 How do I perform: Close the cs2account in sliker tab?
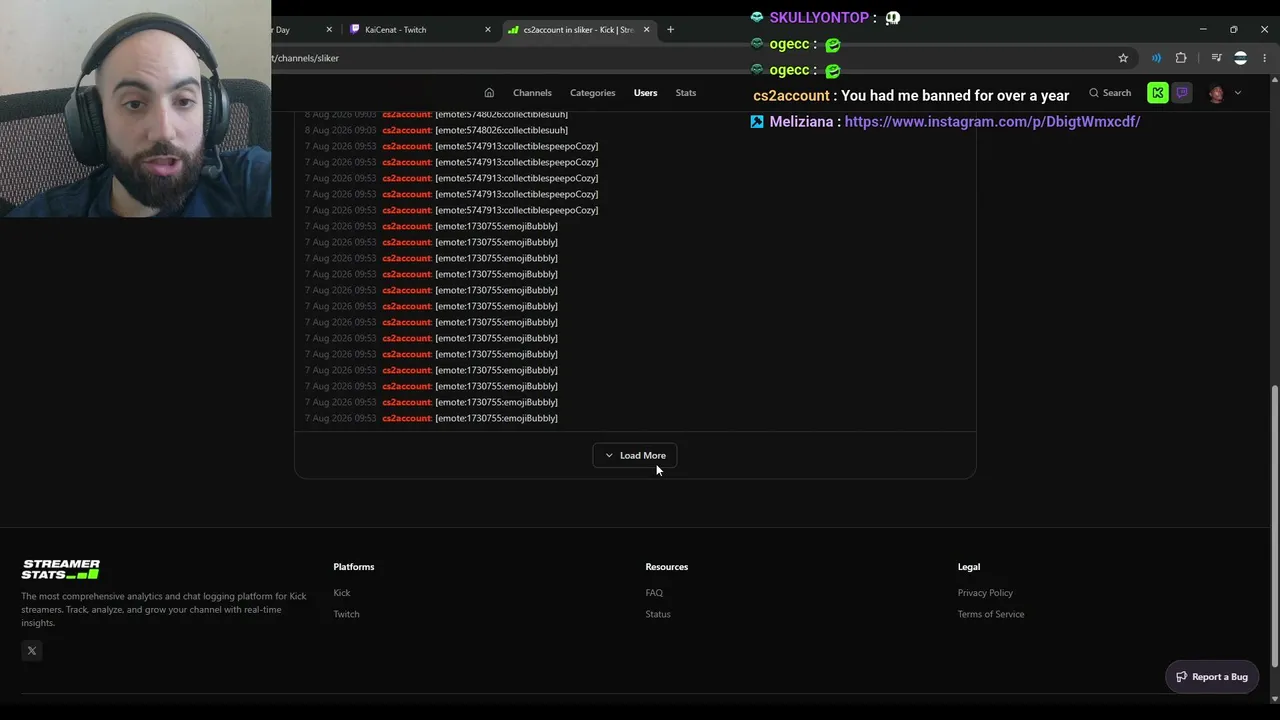pyautogui.click(x=646, y=30)
